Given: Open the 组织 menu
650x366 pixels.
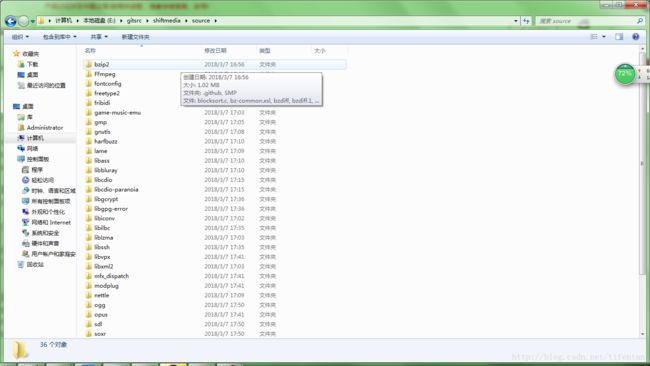Looking at the screenshot, I should click(x=20, y=37).
